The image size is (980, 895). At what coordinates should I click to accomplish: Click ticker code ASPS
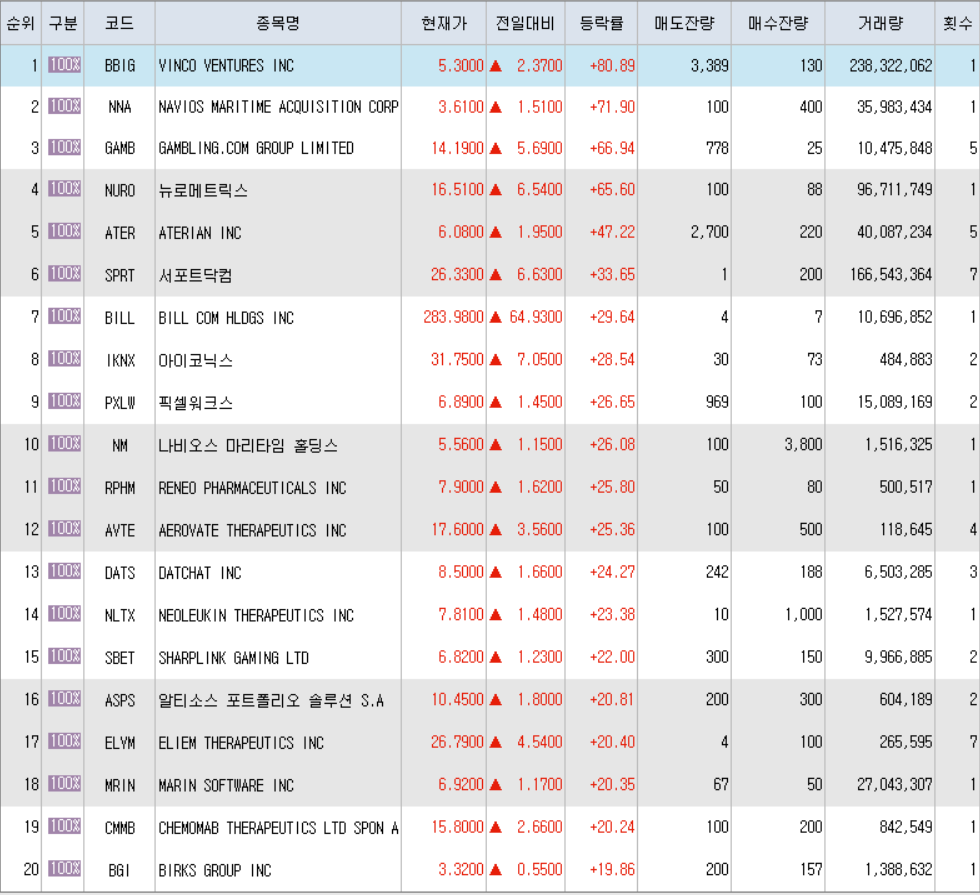click(x=120, y=701)
